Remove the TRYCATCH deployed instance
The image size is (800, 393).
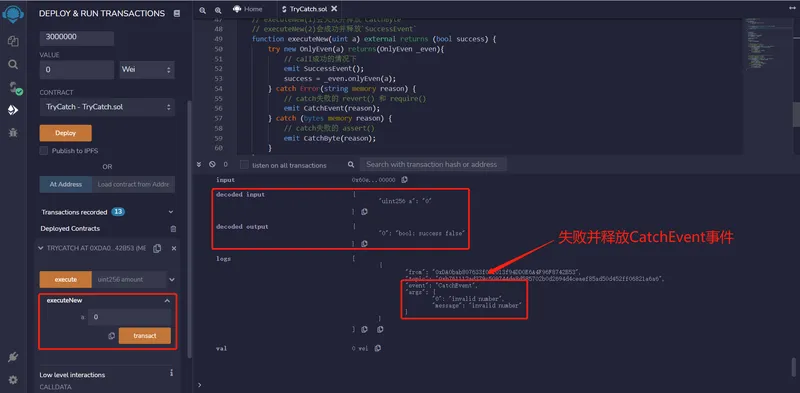click(x=173, y=248)
